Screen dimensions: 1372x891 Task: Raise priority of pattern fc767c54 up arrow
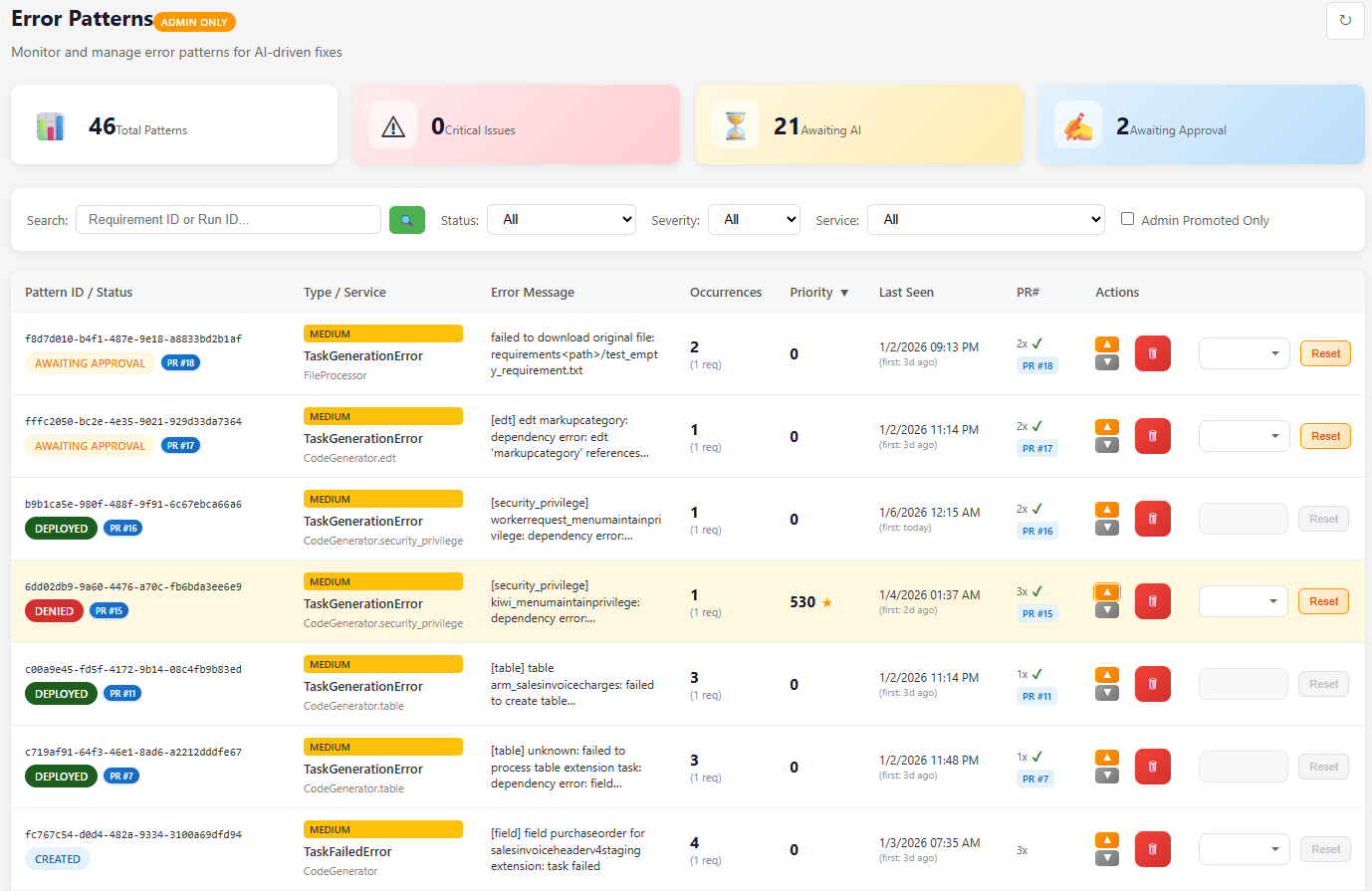(1107, 840)
